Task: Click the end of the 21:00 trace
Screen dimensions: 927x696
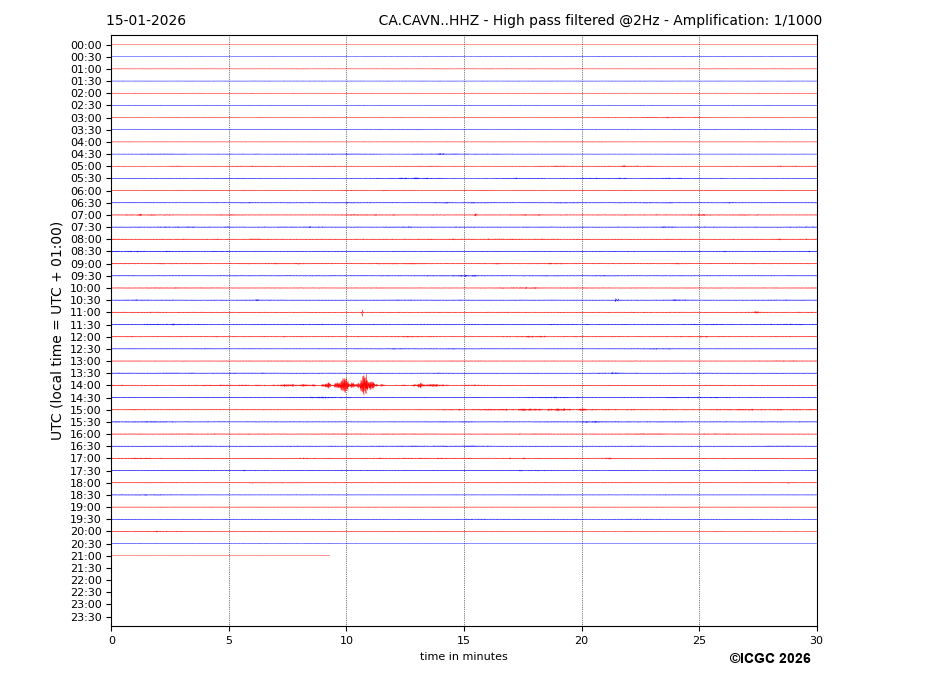Action: pos(328,556)
